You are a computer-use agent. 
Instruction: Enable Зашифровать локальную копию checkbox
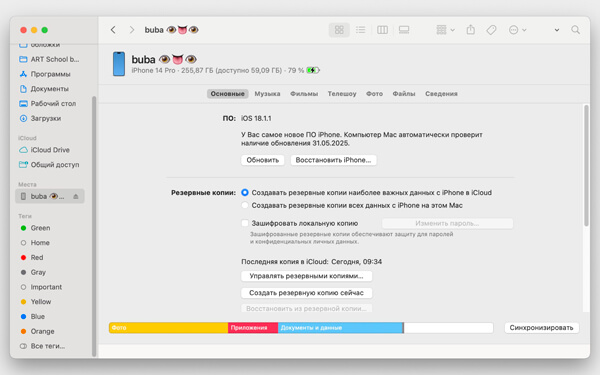click(245, 223)
